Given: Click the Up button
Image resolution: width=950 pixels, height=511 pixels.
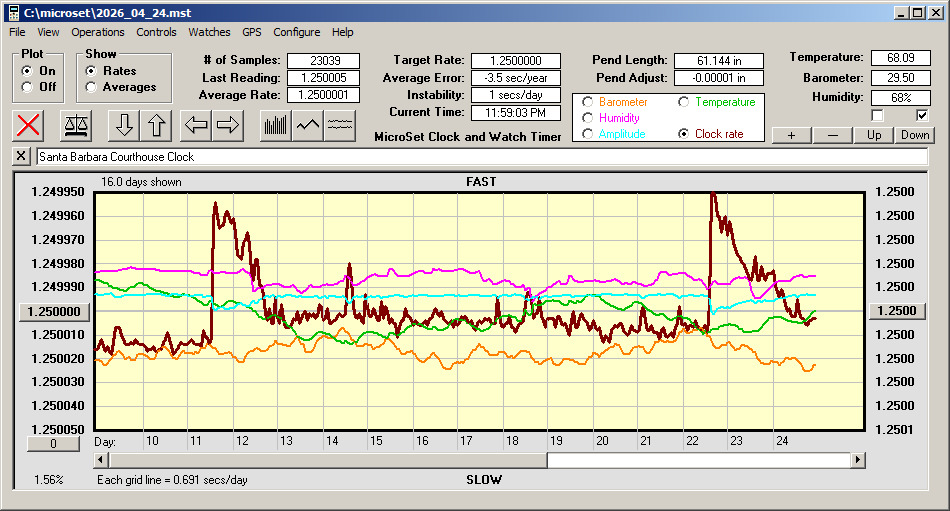Looking at the screenshot, I should coord(874,135).
